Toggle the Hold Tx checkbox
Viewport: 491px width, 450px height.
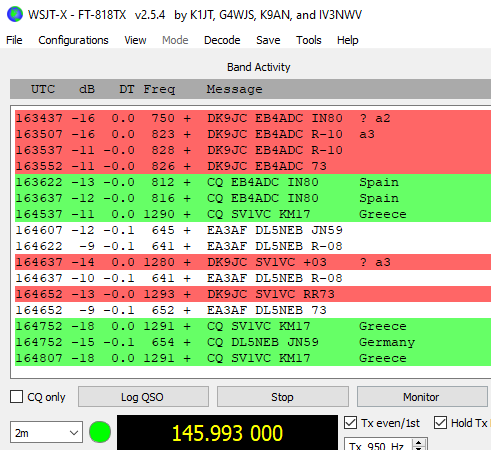click(440, 423)
